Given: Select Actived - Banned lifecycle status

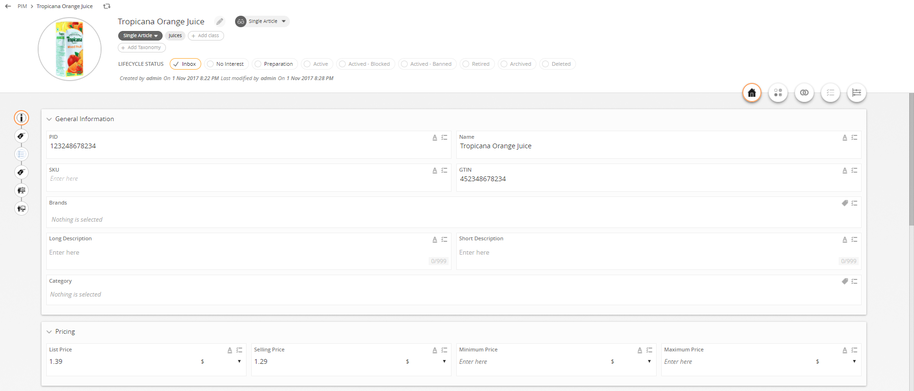Looking at the screenshot, I should [x=427, y=64].
